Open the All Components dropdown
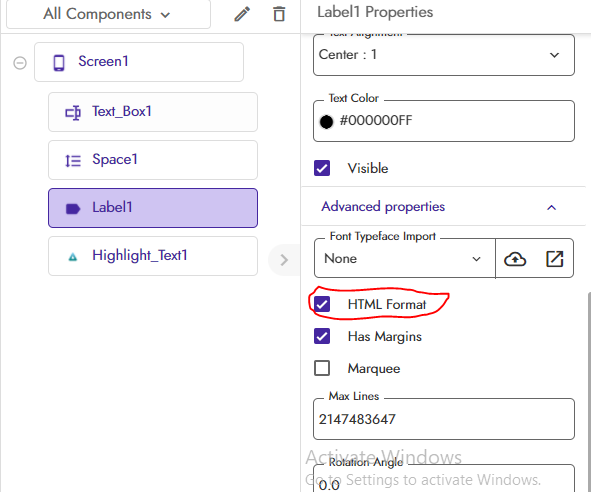Viewport: 591px width, 492px height. (x=108, y=14)
